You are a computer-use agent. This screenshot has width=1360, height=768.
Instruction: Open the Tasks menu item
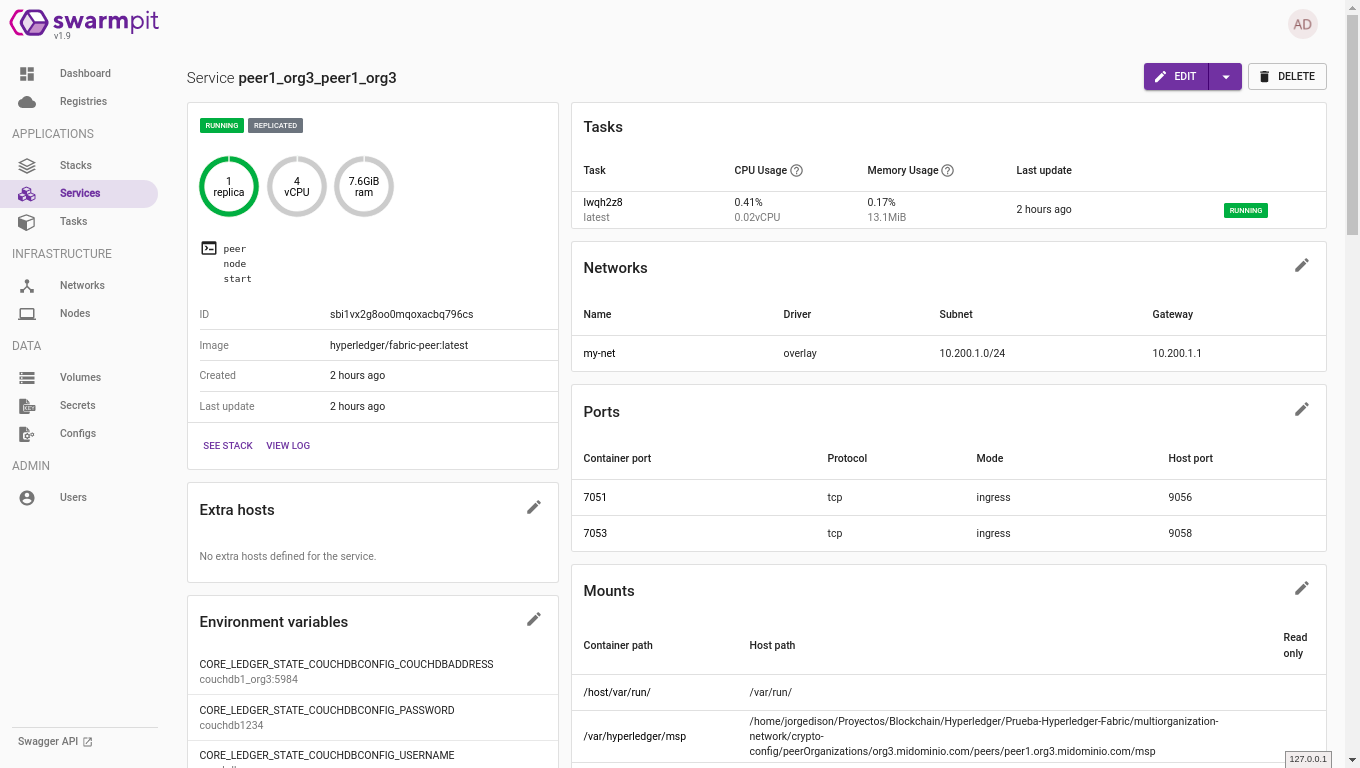[73, 222]
